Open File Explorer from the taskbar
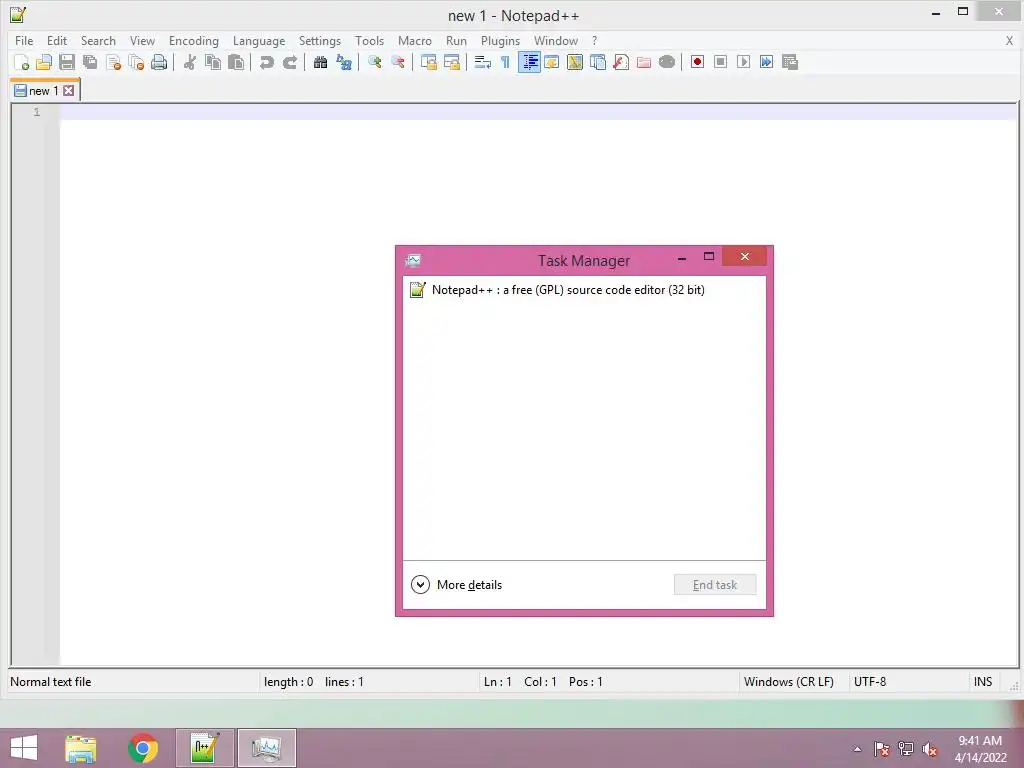Image resolution: width=1024 pixels, height=768 pixels. [81, 748]
